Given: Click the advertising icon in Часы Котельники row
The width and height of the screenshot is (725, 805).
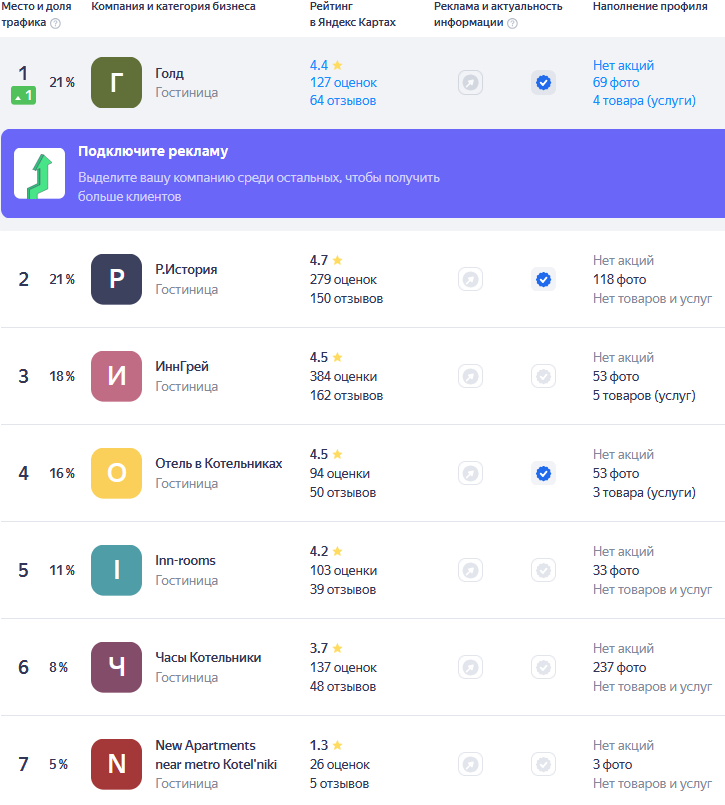Looking at the screenshot, I should 470,667.
